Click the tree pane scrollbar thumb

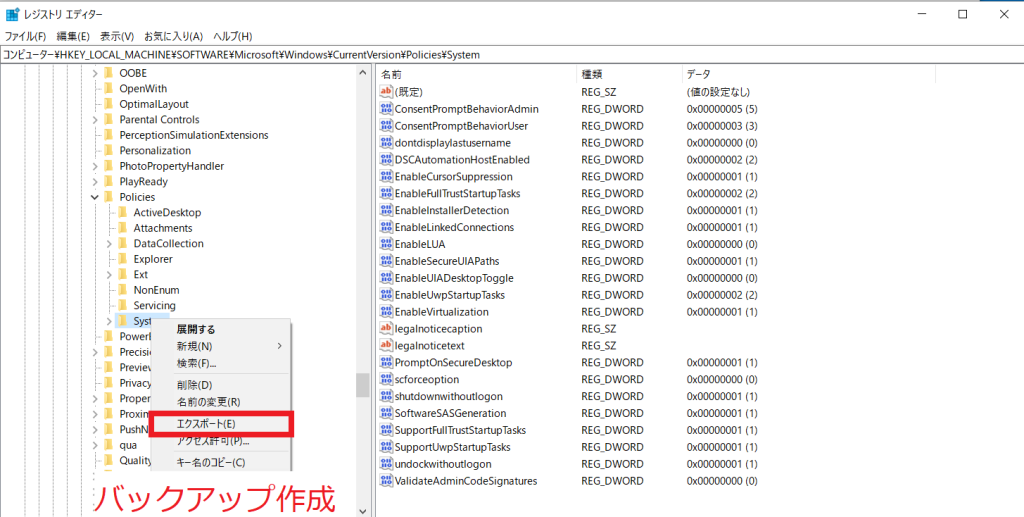click(x=363, y=384)
